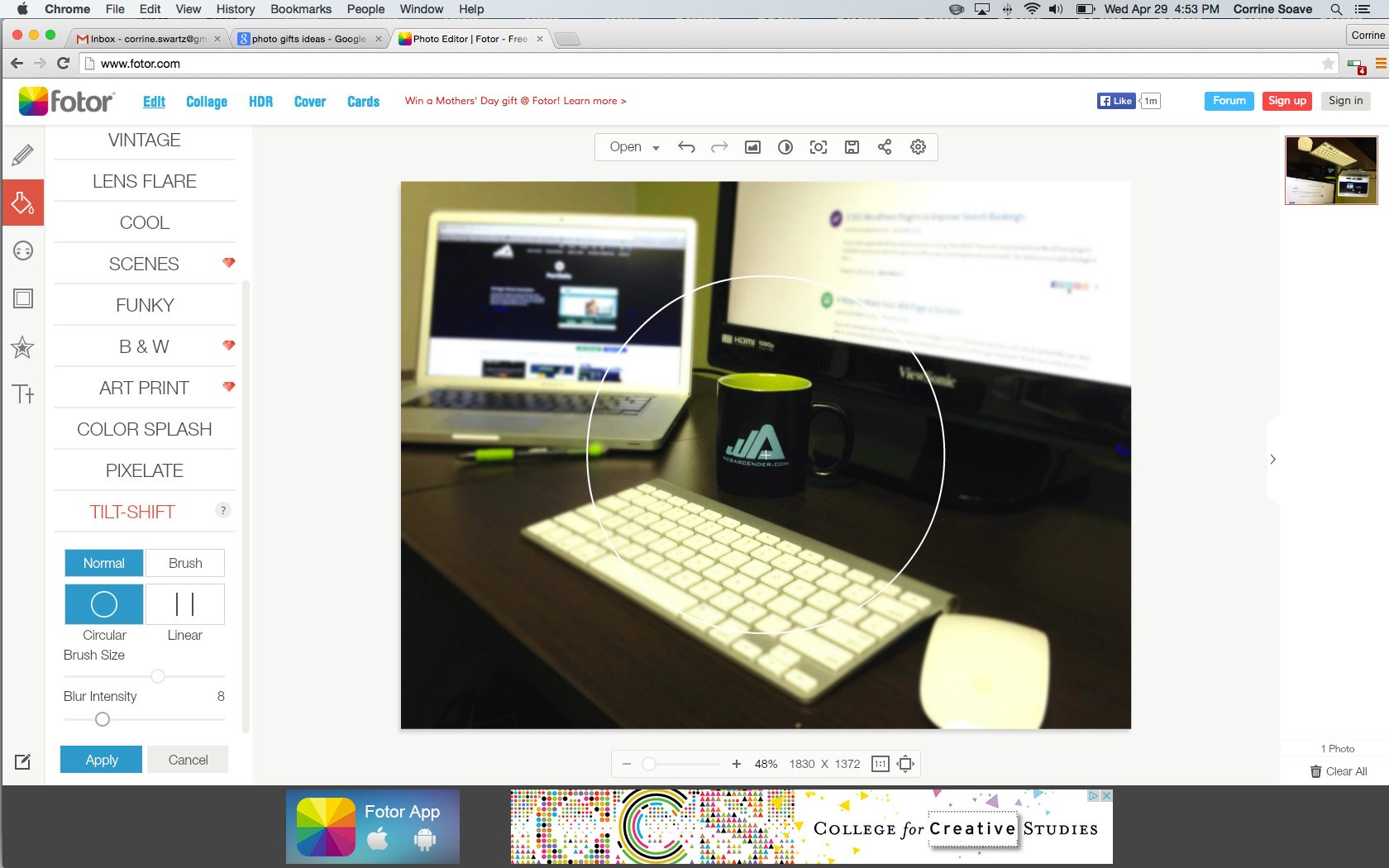
Task: Click the Sign in button
Action: (x=1345, y=101)
